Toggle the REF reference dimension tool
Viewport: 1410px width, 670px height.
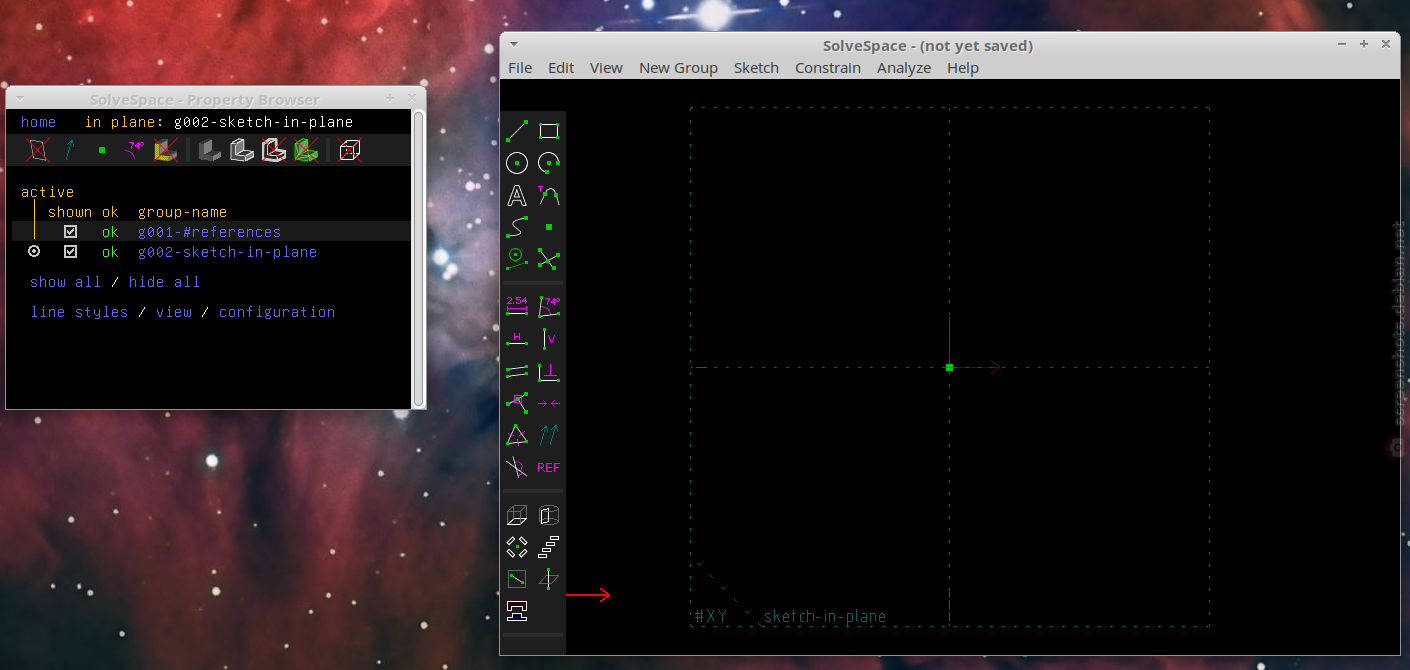tap(548, 467)
